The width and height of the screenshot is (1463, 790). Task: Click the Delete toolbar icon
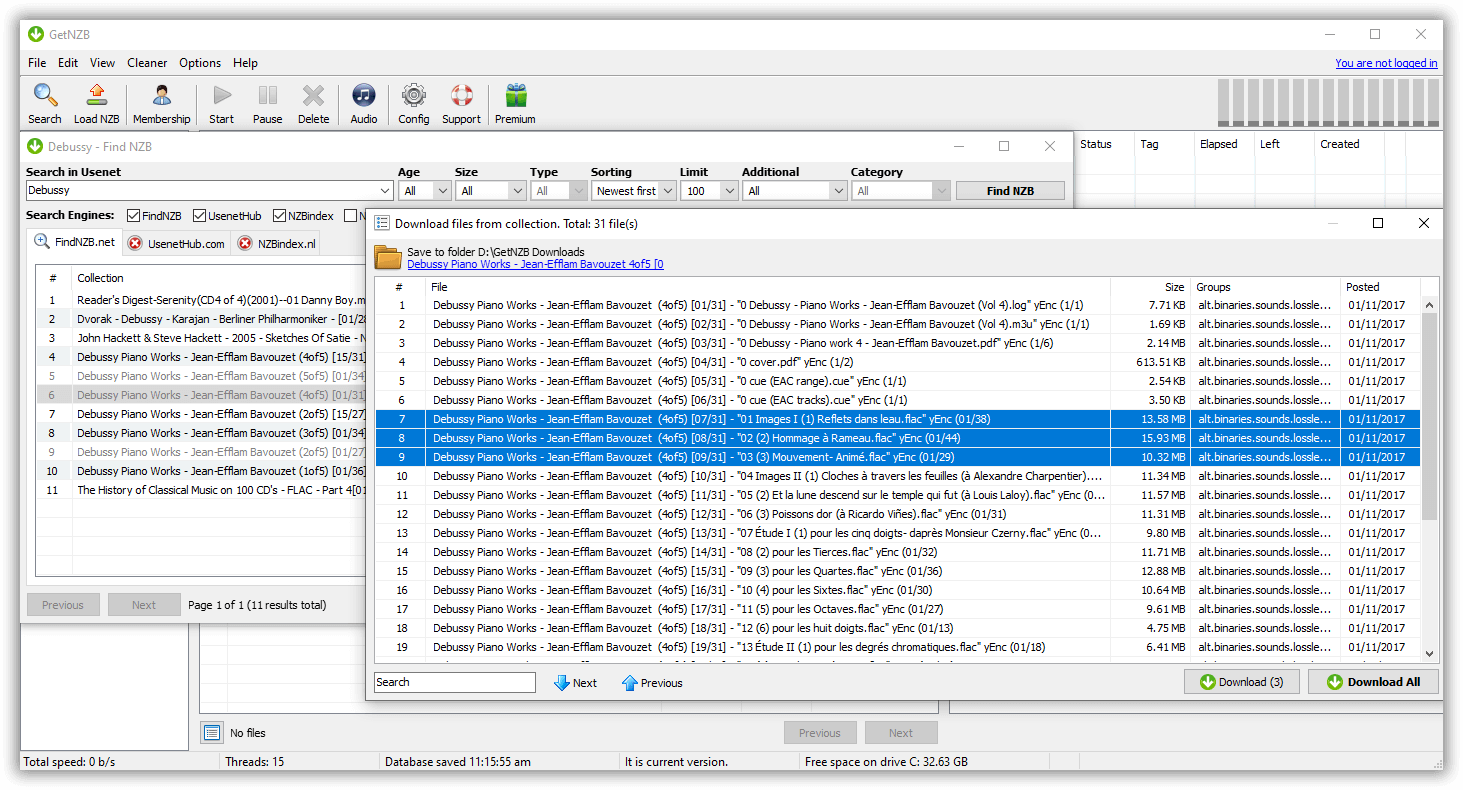point(313,96)
